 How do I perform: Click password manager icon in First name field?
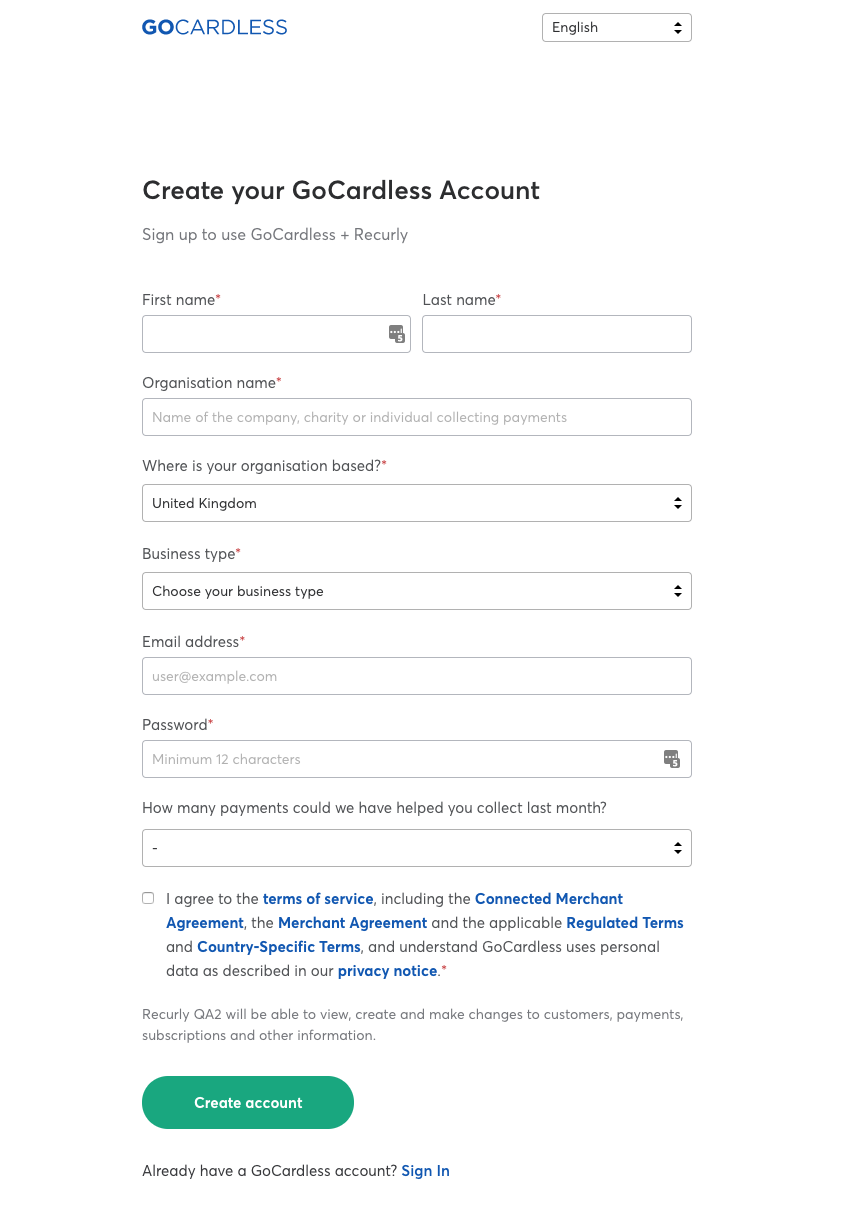(x=397, y=334)
